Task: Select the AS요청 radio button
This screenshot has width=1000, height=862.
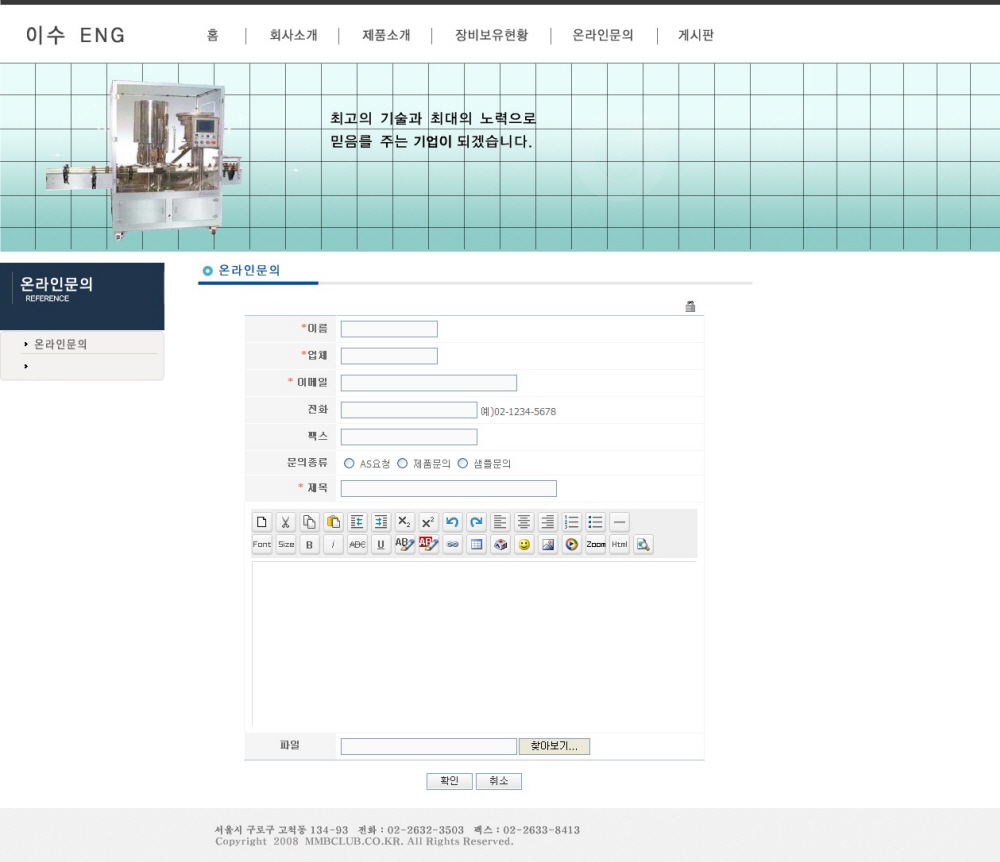Action: click(349, 464)
